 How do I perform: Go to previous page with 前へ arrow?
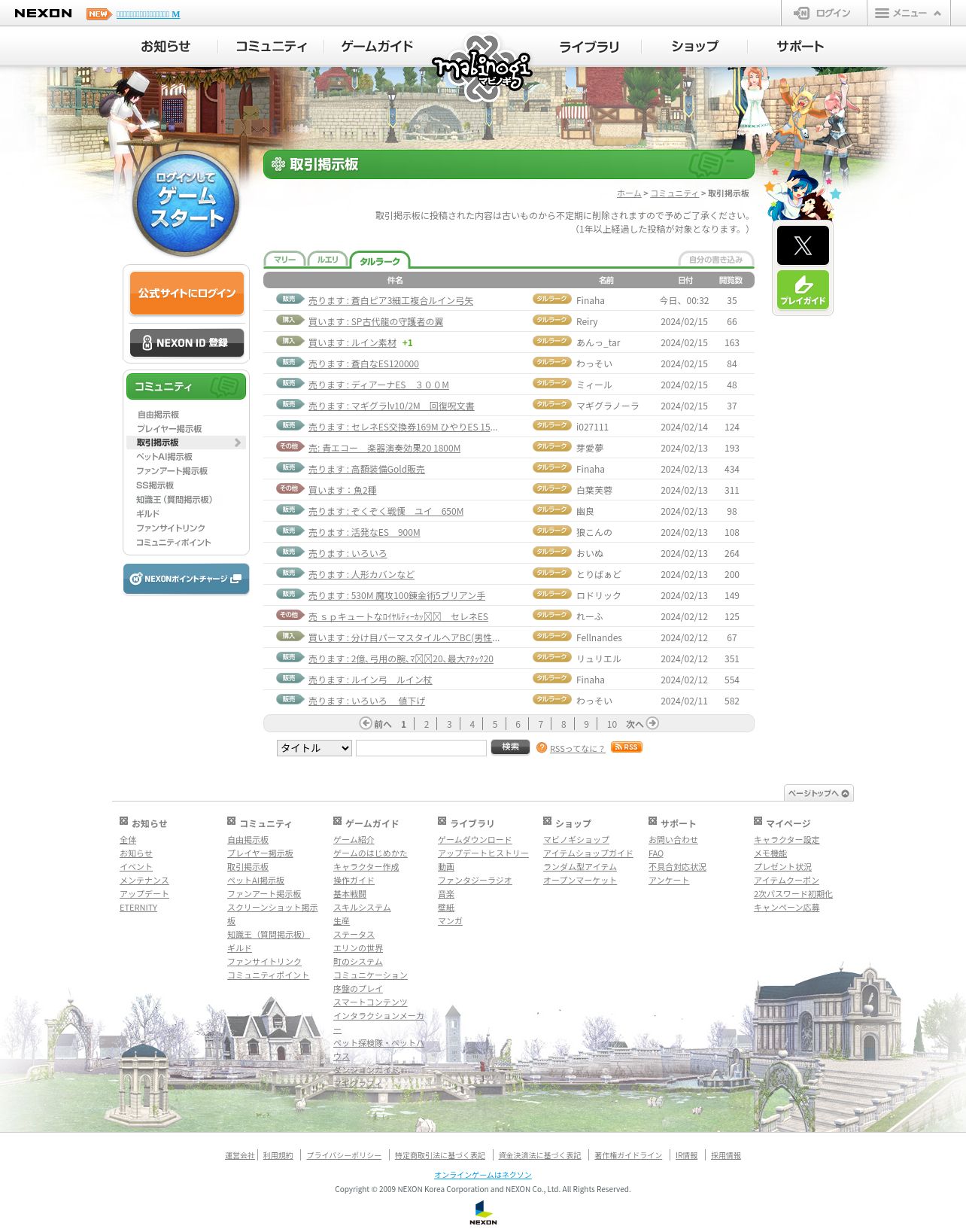375,723
